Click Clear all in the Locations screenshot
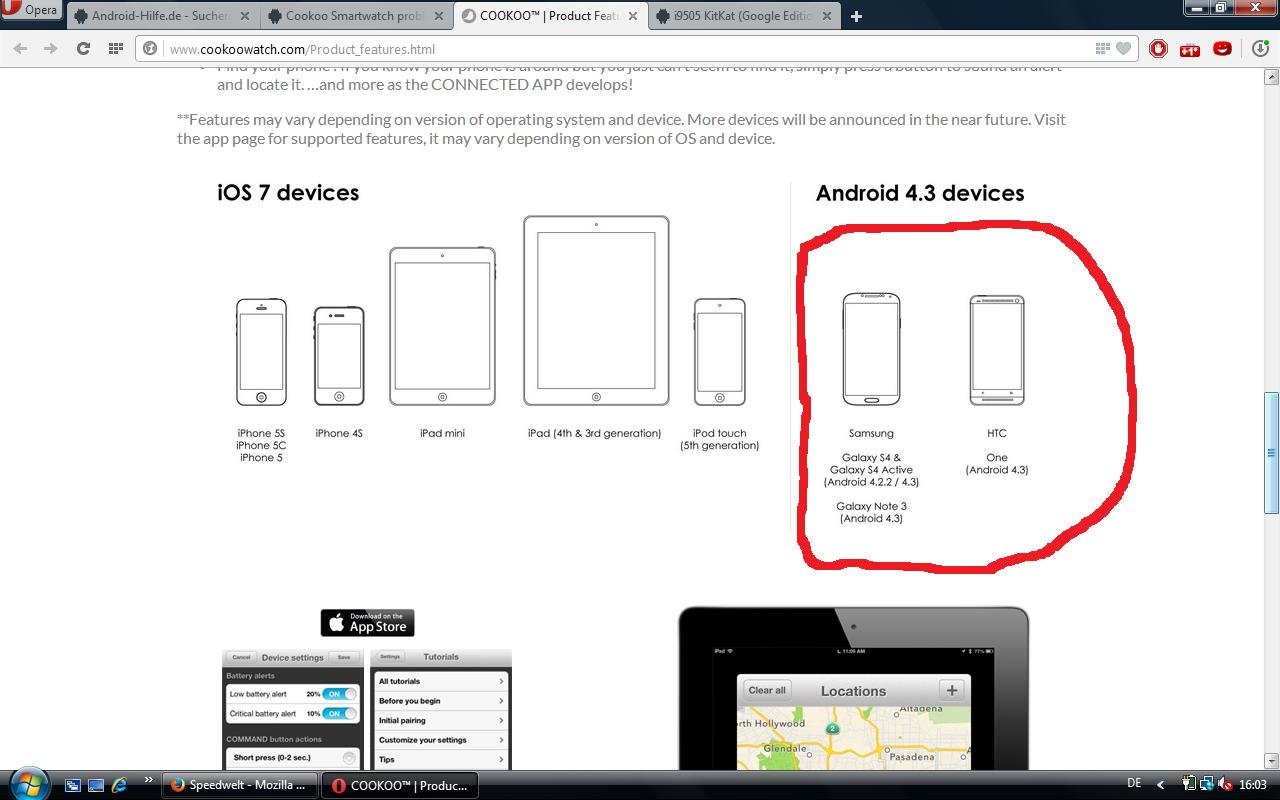The width and height of the screenshot is (1280, 800). click(767, 690)
